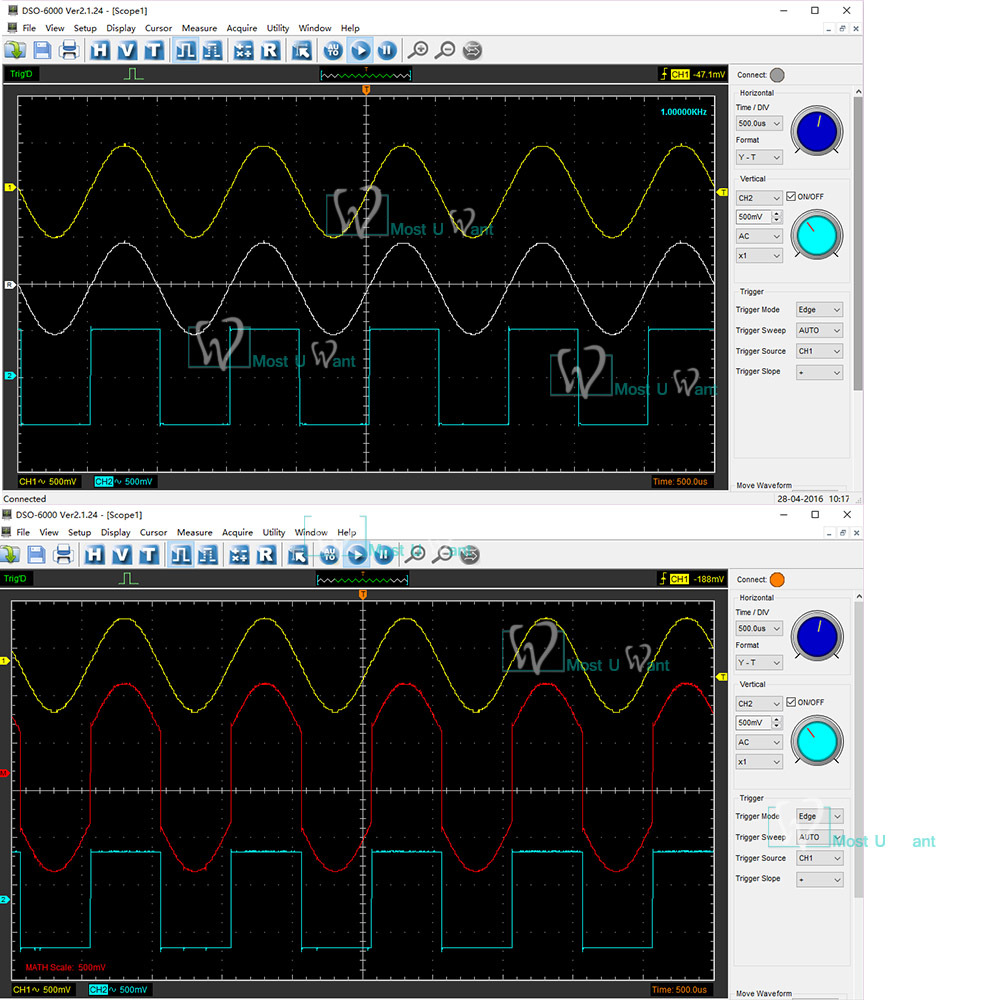Image resolution: width=1000 pixels, height=1000 pixels.
Task: Toggle the ON/OFF checkbox in upper Vertical panel
Action: [x=792, y=196]
